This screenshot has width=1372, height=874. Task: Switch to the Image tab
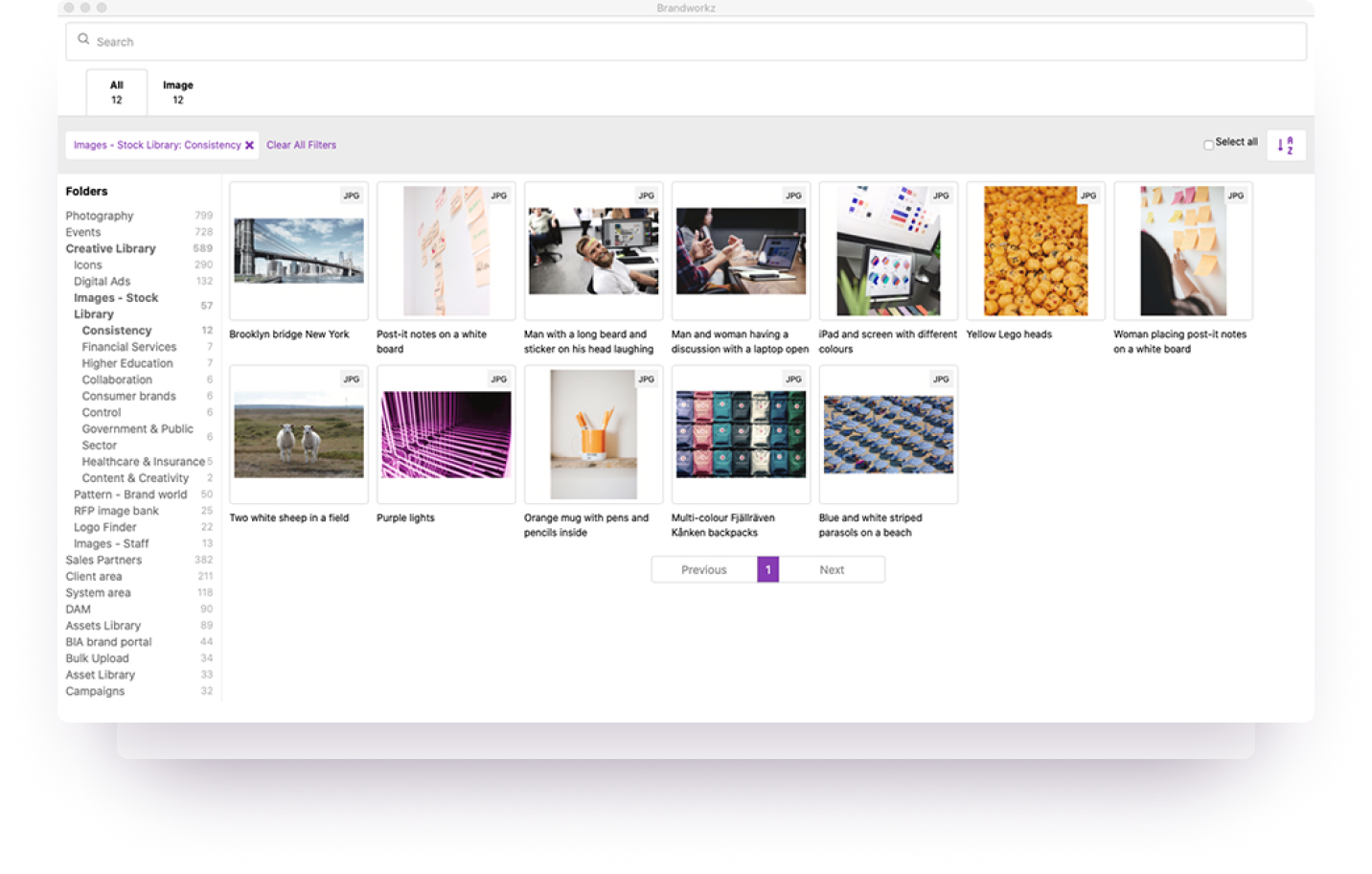click(177, 92)
